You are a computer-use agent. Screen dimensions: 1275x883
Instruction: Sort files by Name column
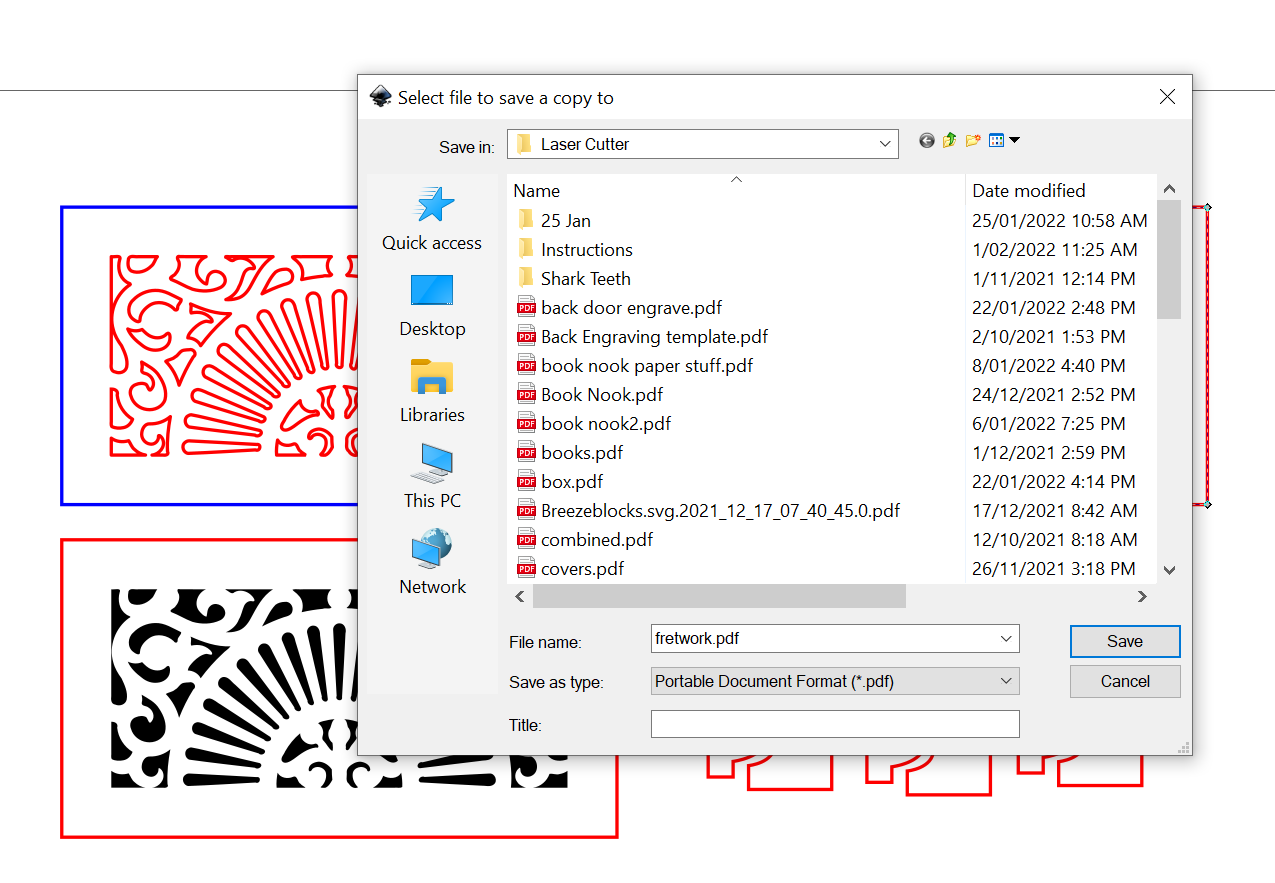[x=537, y=191]
